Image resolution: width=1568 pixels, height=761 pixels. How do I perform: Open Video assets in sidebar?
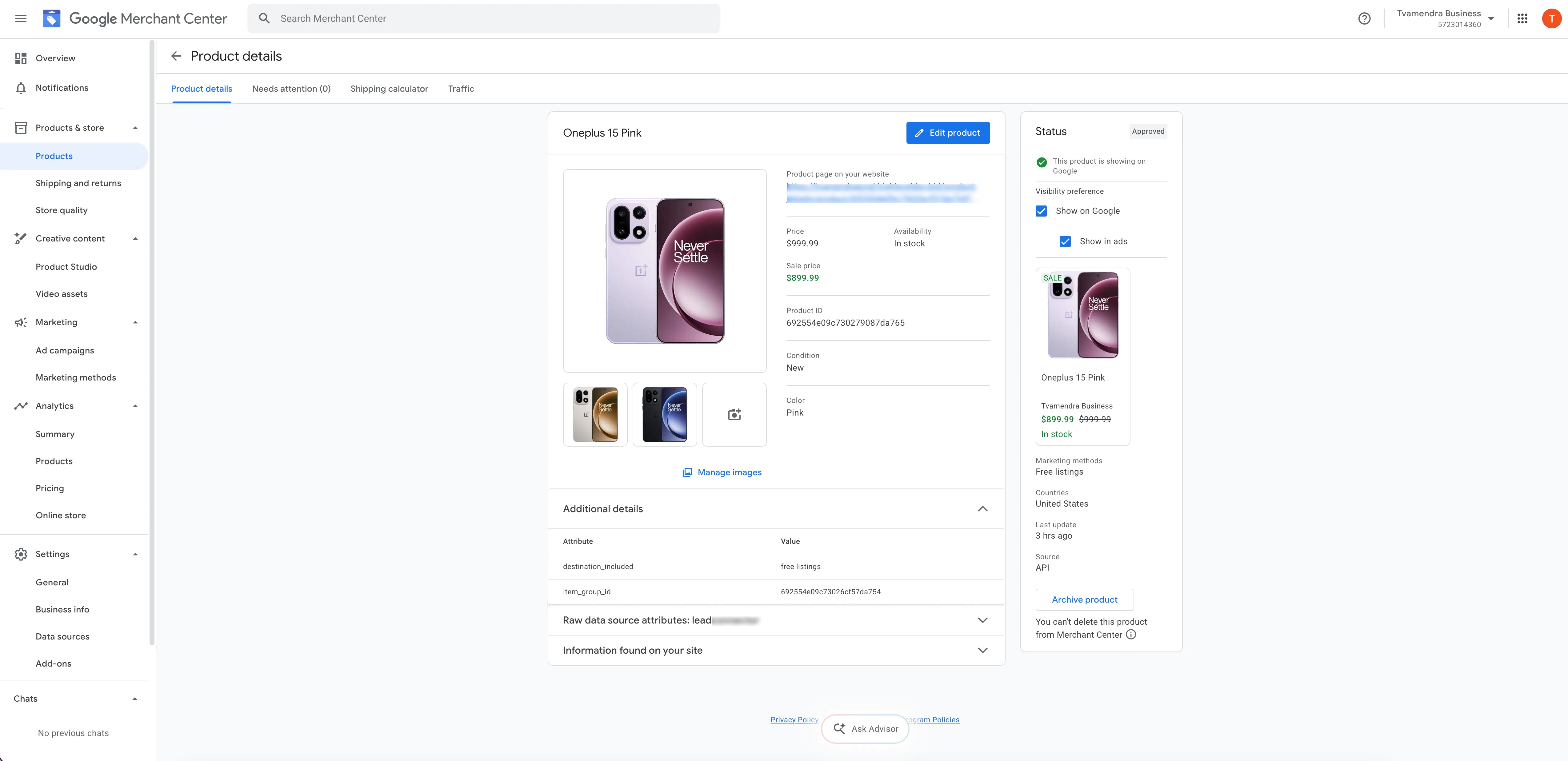(62, 294)
